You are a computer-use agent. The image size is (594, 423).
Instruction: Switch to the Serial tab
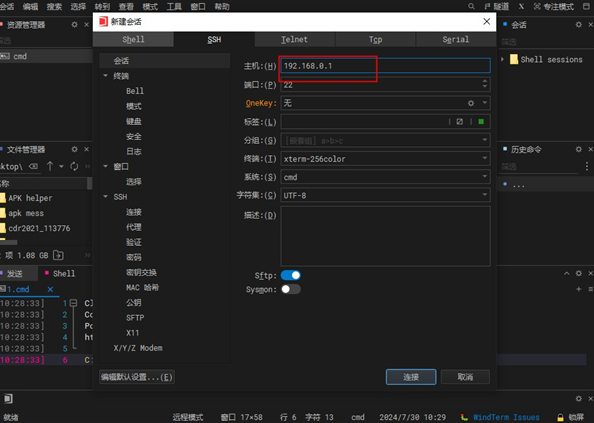click(456, 39)
